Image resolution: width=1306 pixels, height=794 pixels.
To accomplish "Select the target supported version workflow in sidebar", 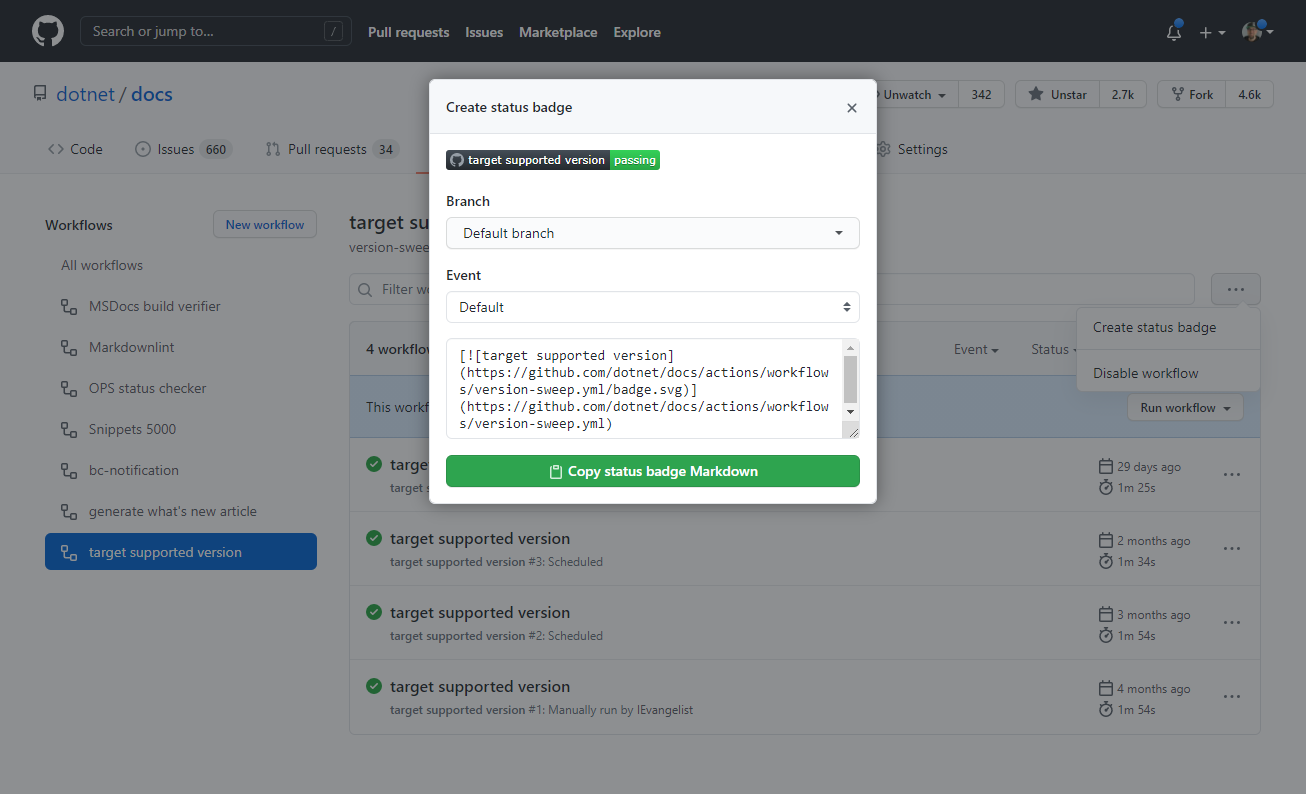I will pyautogui.click(x=164, y=551).
